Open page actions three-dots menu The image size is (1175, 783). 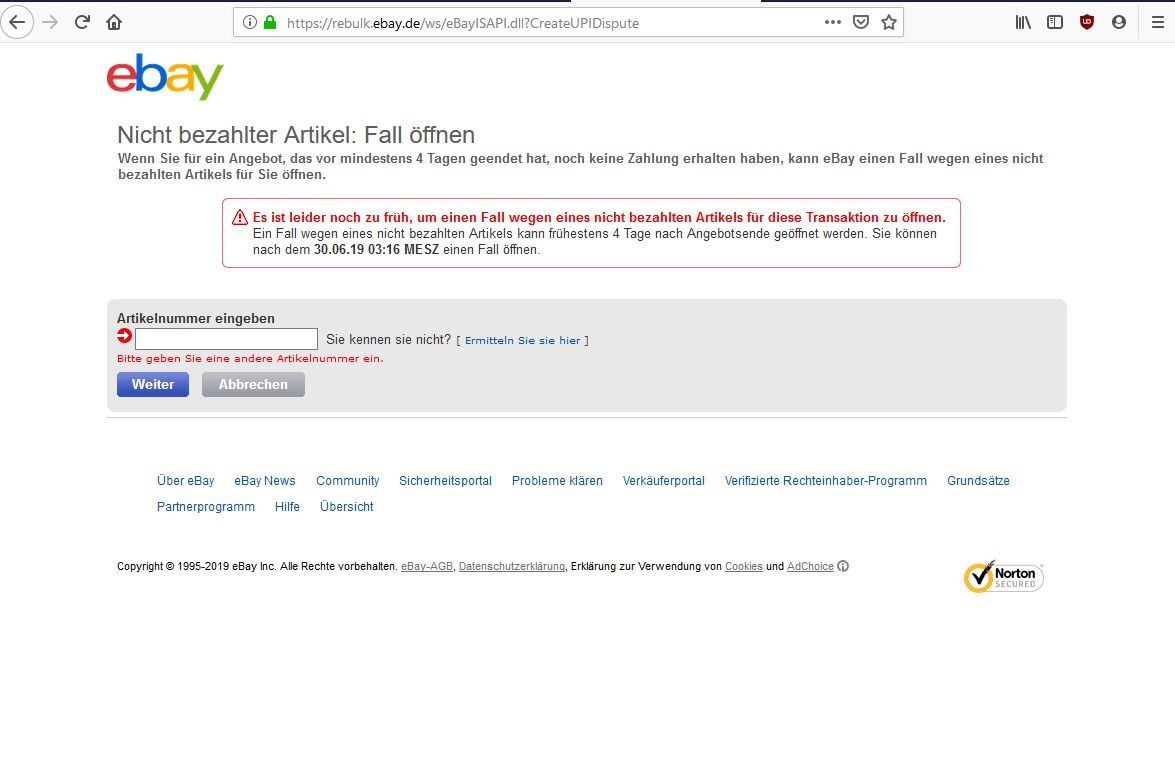(x=833, y=22)
